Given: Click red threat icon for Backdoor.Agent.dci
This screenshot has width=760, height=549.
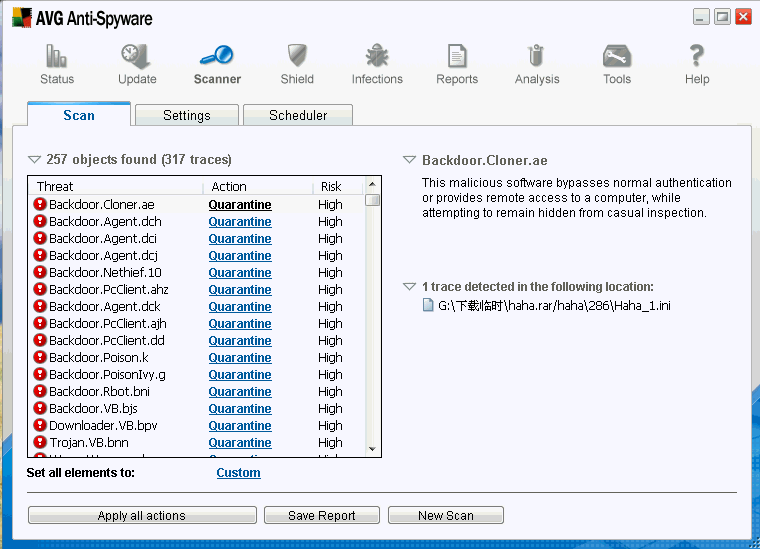Looking at the screenshot, I should tap(40, 238).
